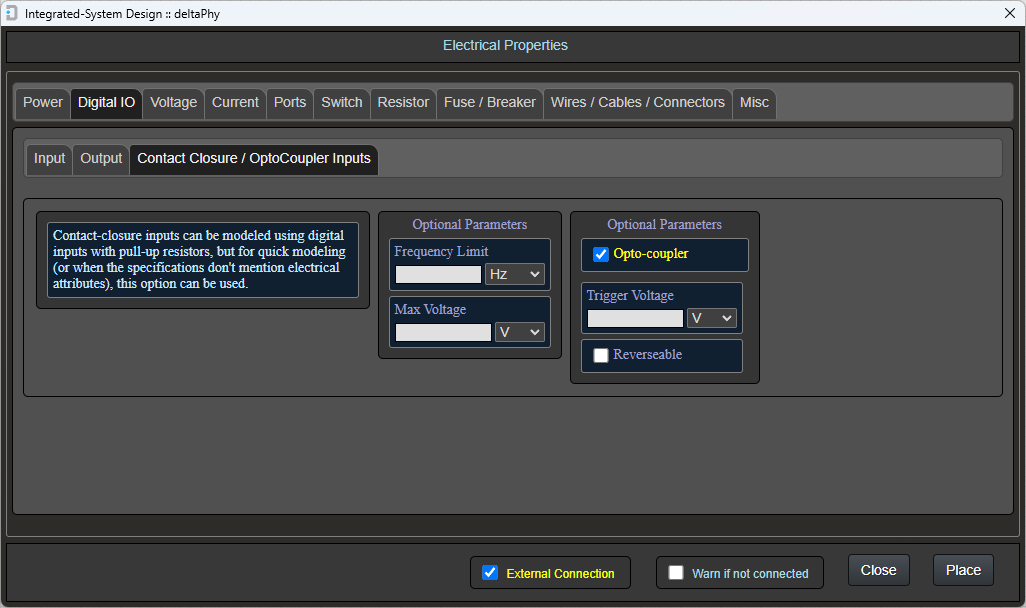The height and width of the screenshot is (608, 1026).
Task: Switch to the Power tab
Action: tap(43, 102)
